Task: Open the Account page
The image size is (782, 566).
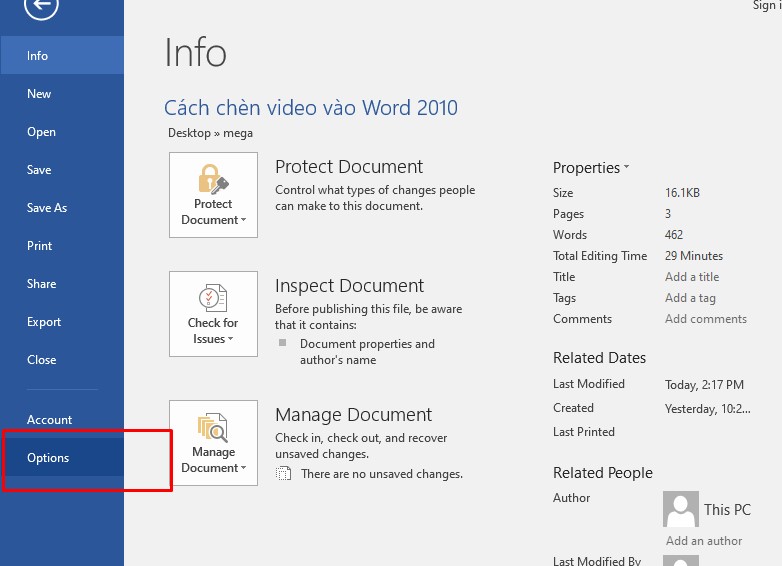Action: [x=62, y=419]
